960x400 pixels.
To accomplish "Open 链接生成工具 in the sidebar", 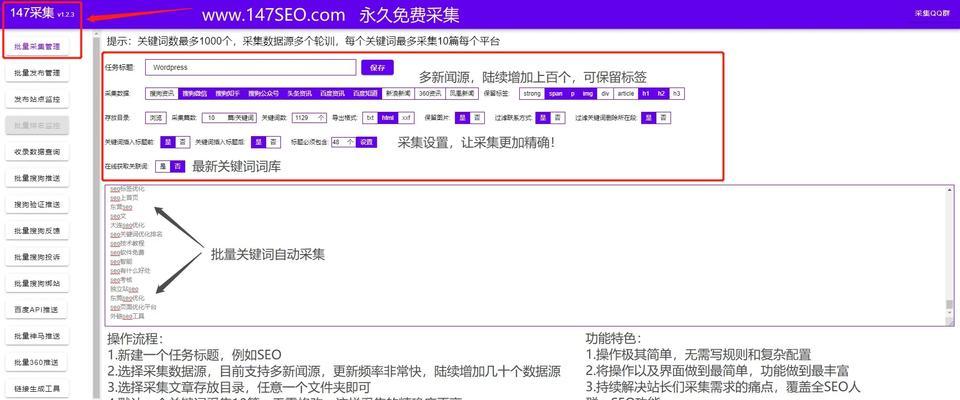I will (37, 388).
